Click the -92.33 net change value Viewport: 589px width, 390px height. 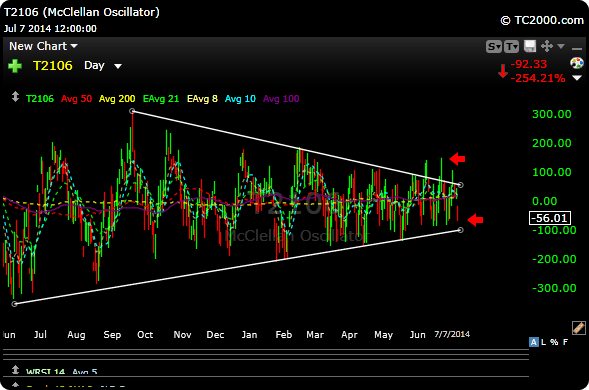tap(529, 64)
